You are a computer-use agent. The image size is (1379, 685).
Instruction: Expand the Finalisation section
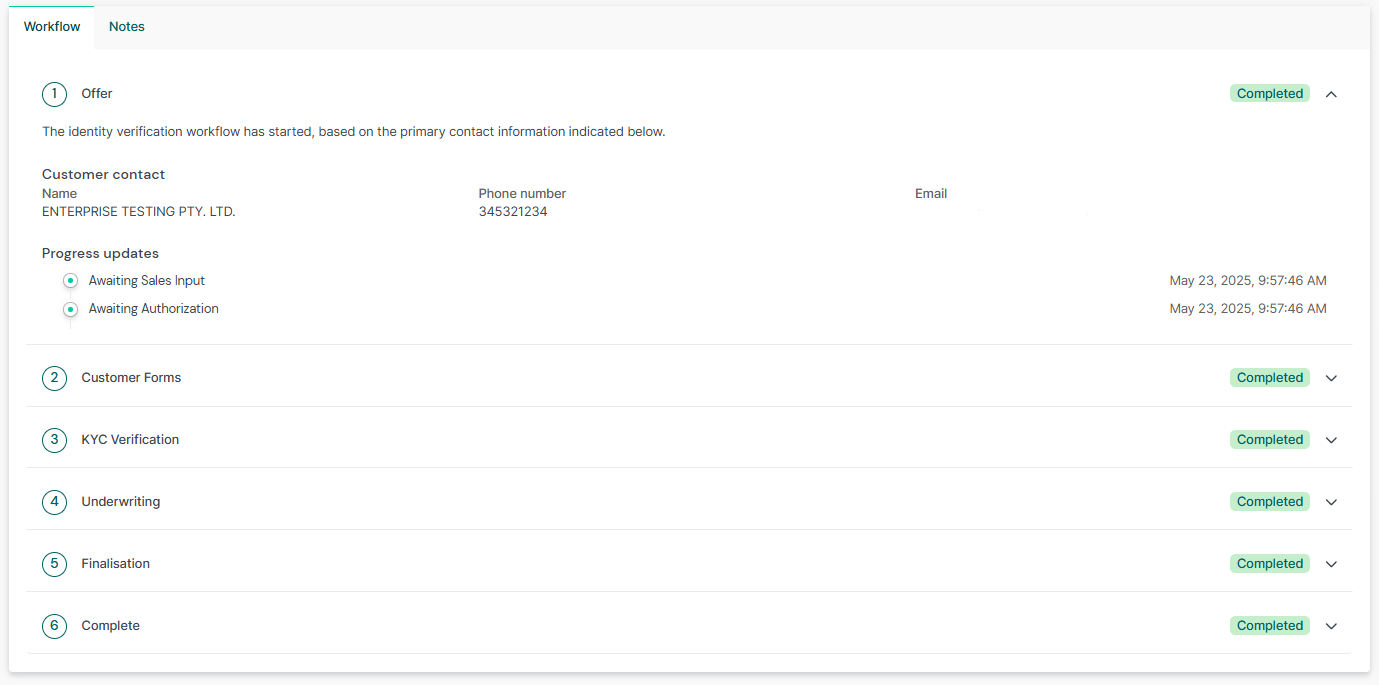(x=1331, y=563)
